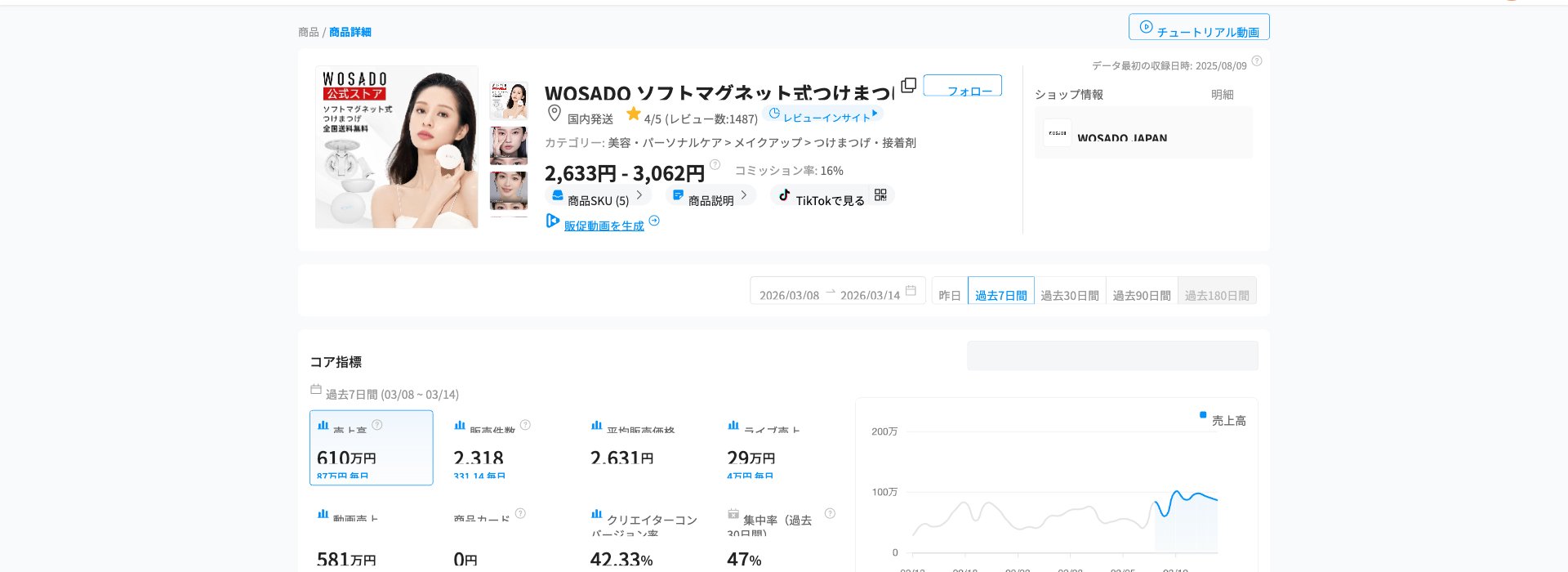The image size is (1568, 572).
Task: Expand the 商品SKU (5) list
Action: (x=598, y=196)
